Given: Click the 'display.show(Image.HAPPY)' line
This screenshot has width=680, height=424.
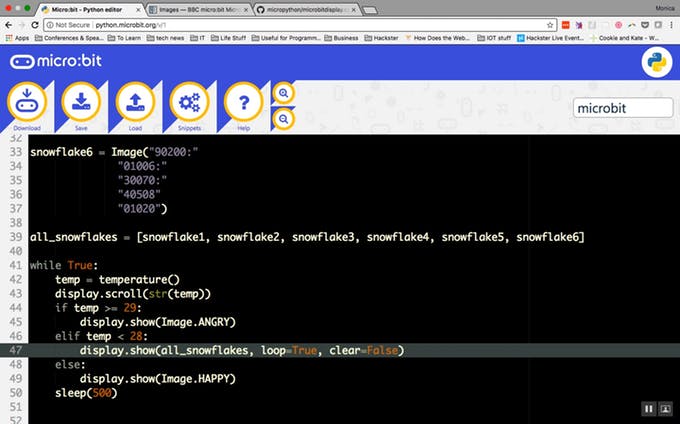Looking at the screenshot, I should [x=157, y=379].
